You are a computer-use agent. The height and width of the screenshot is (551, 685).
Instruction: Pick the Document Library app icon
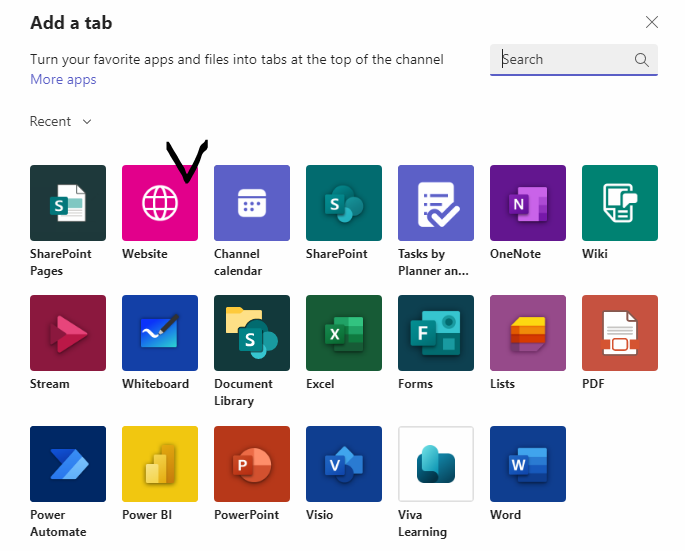coord(252,333)
